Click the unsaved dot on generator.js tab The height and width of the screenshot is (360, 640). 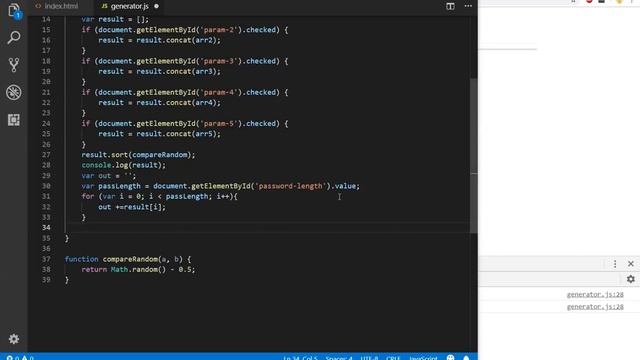coord(156,6)
